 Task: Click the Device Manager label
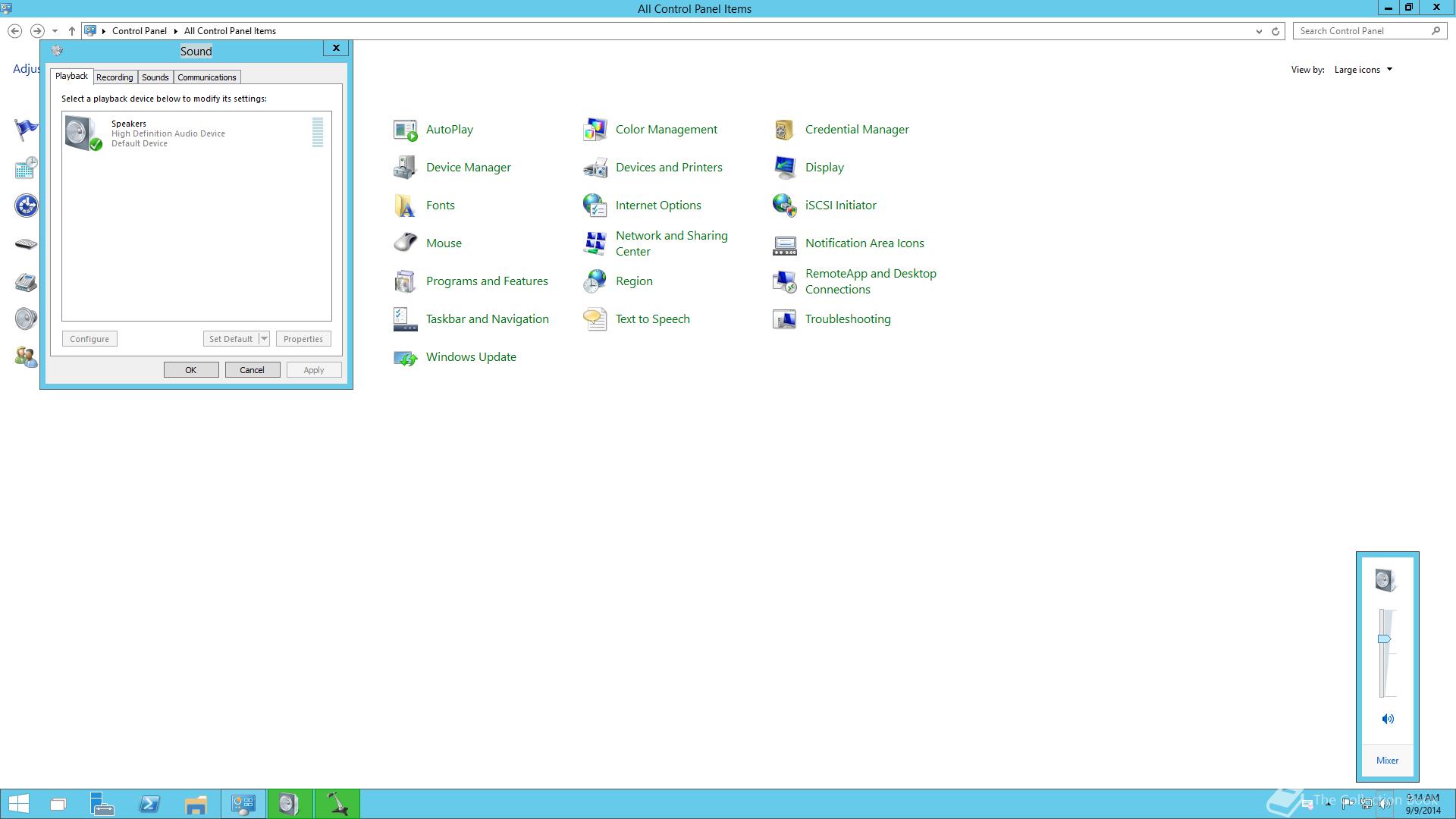tap(469, 168)
